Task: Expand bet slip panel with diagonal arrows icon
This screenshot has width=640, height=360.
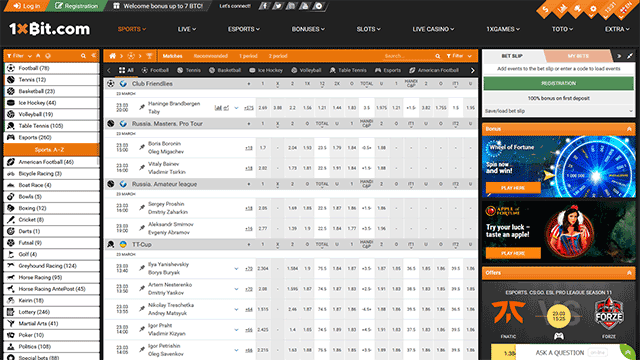Action: [x=630, y=56]
